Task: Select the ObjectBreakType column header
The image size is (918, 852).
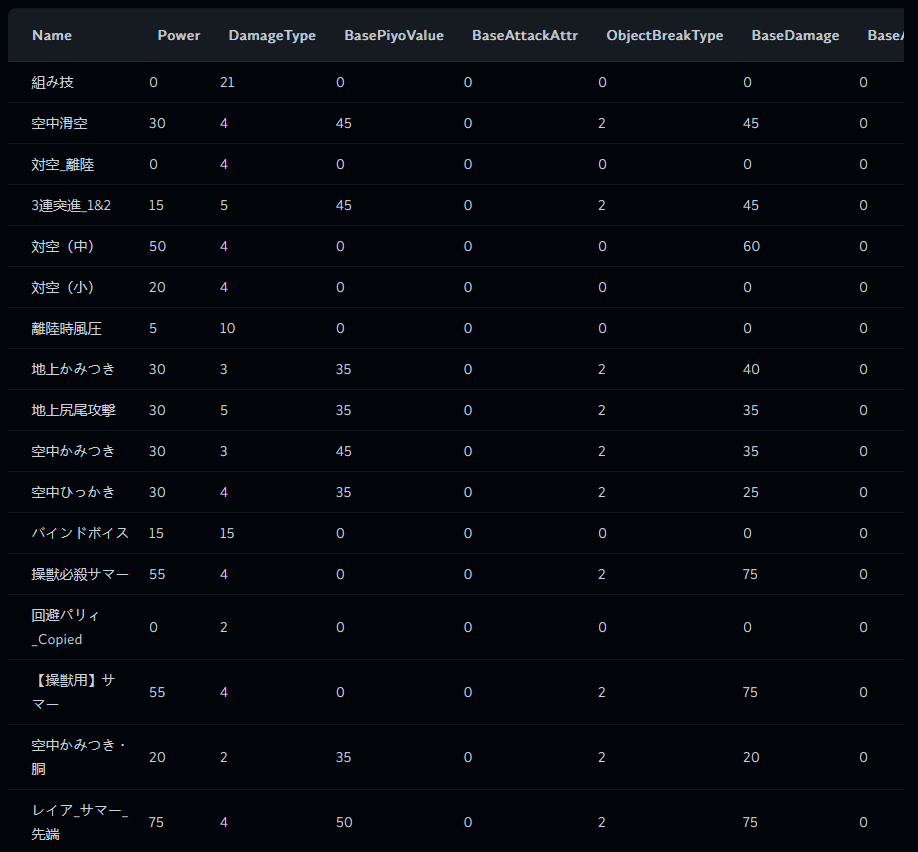Action: point(665,35)
